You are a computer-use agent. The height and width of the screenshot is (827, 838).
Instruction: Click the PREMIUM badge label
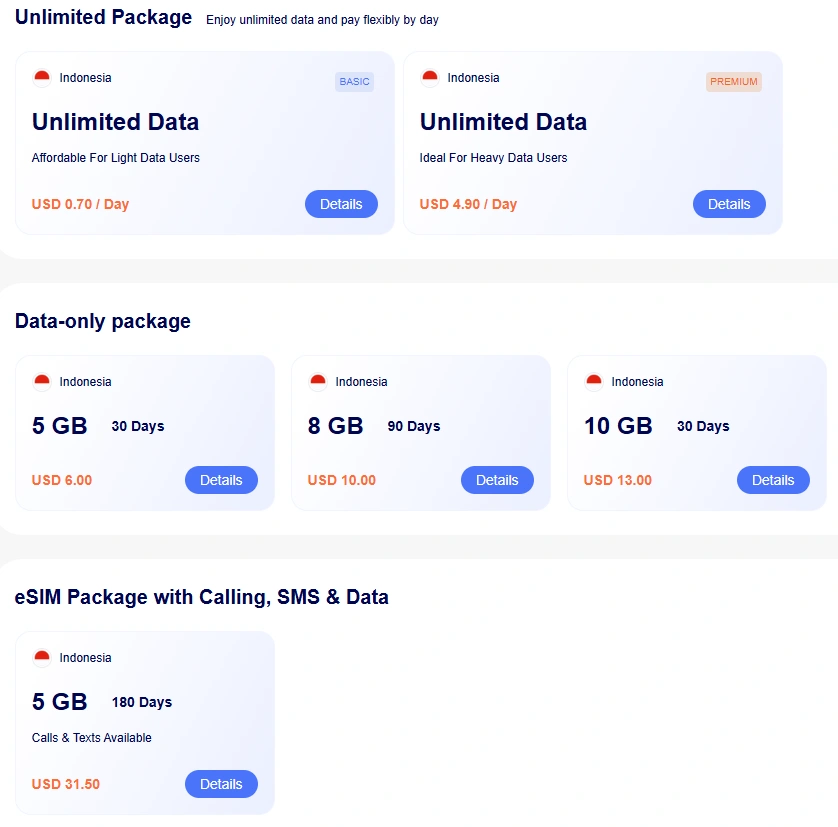click(x=734, y=82)
